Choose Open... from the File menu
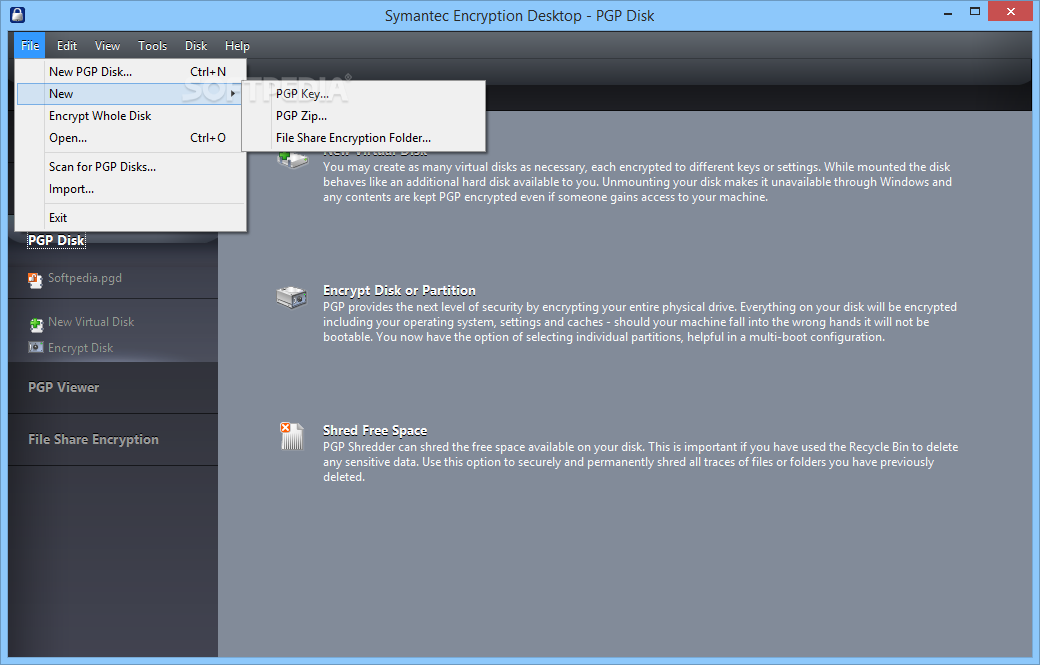 pyautogui.click(x=131, y=138)
